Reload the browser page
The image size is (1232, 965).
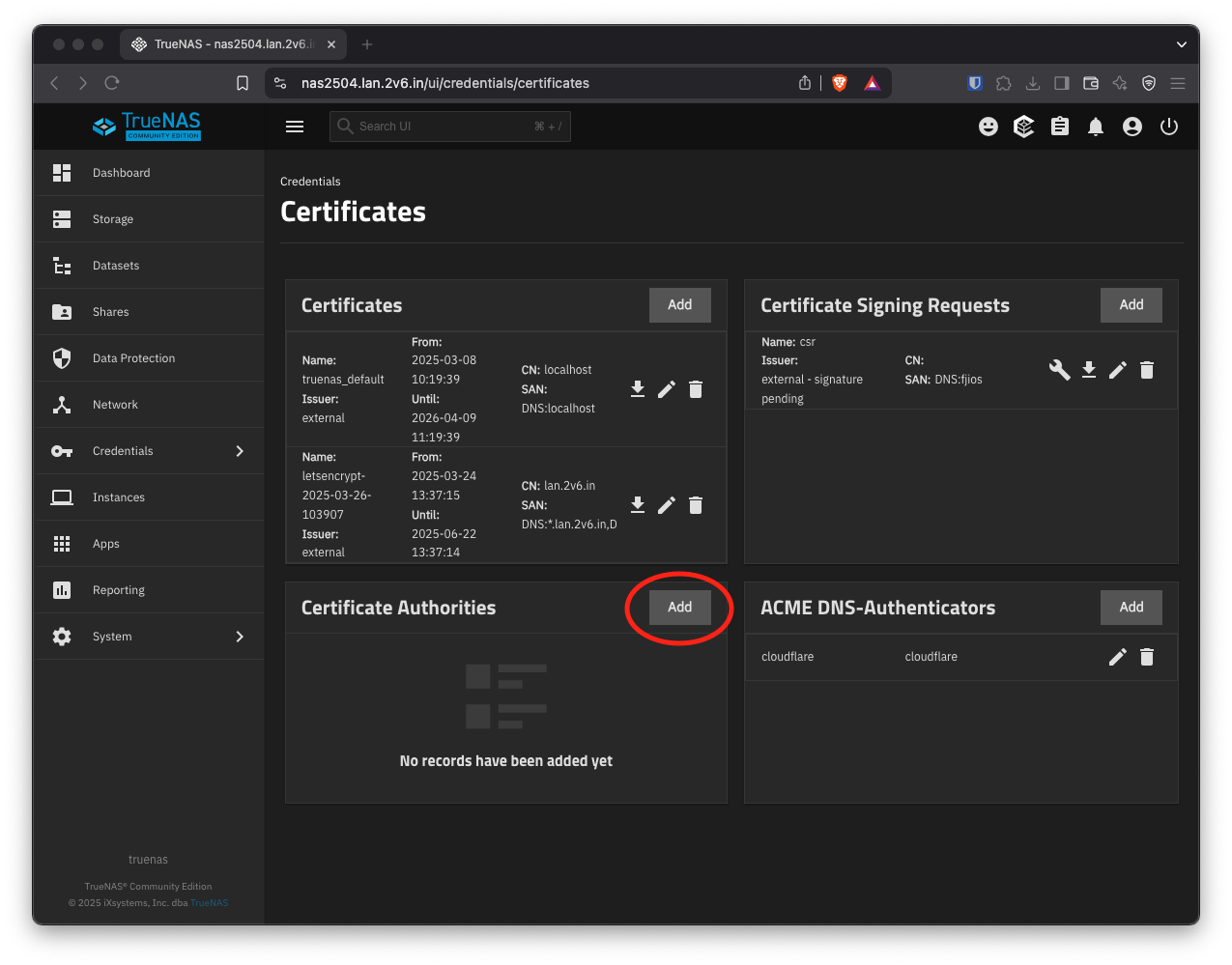[112, 83]
